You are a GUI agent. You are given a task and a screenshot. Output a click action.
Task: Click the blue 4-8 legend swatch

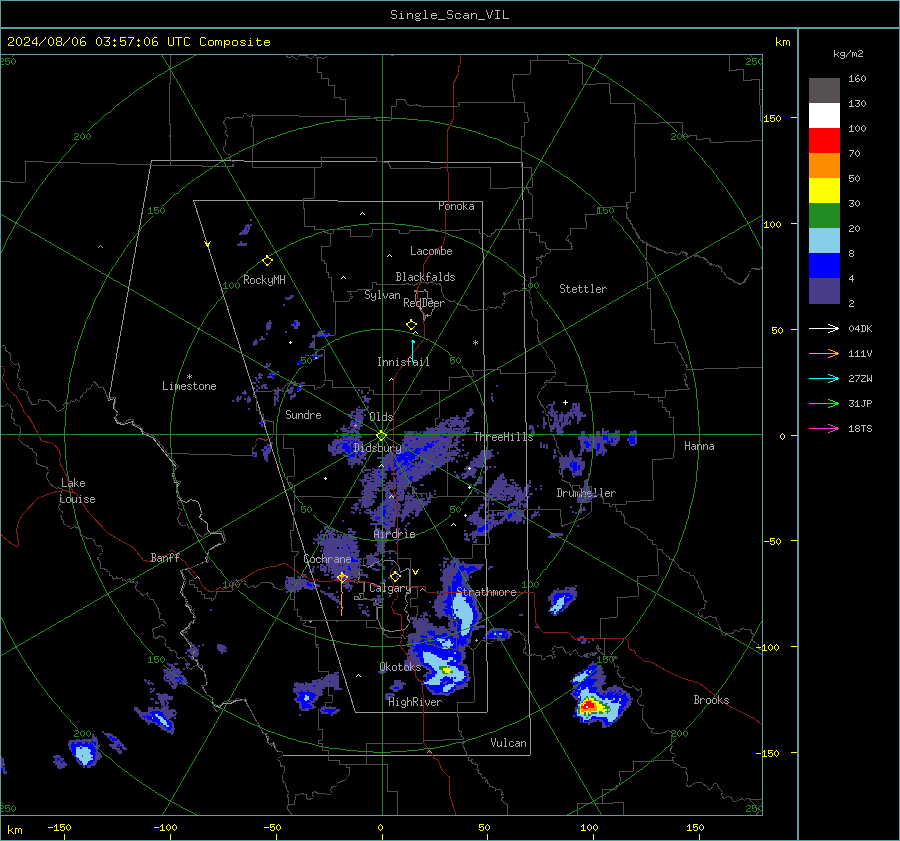pyautogui.click(x=824, y=266)
